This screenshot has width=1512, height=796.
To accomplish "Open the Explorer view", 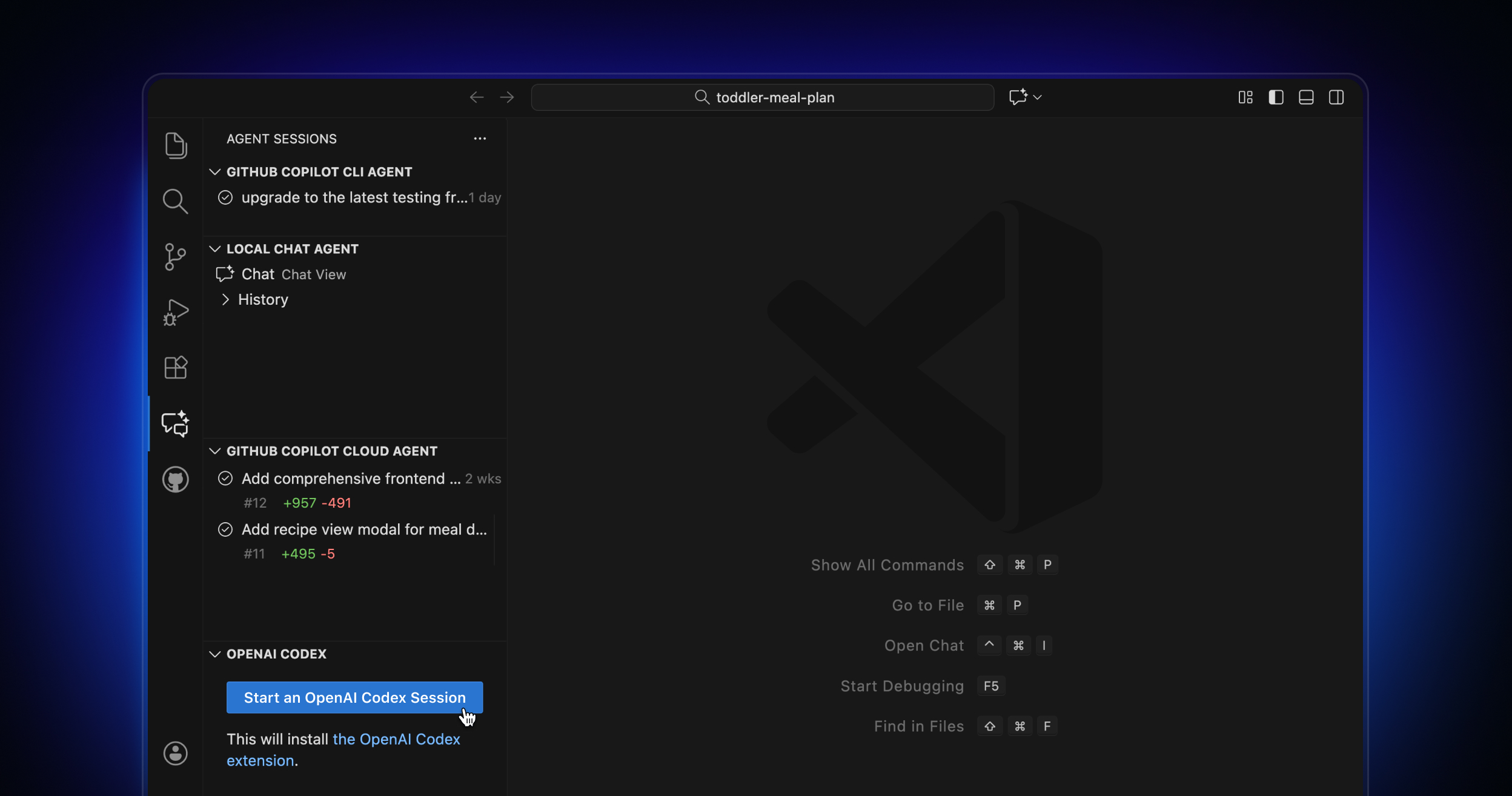I will [x=175, y=145].
